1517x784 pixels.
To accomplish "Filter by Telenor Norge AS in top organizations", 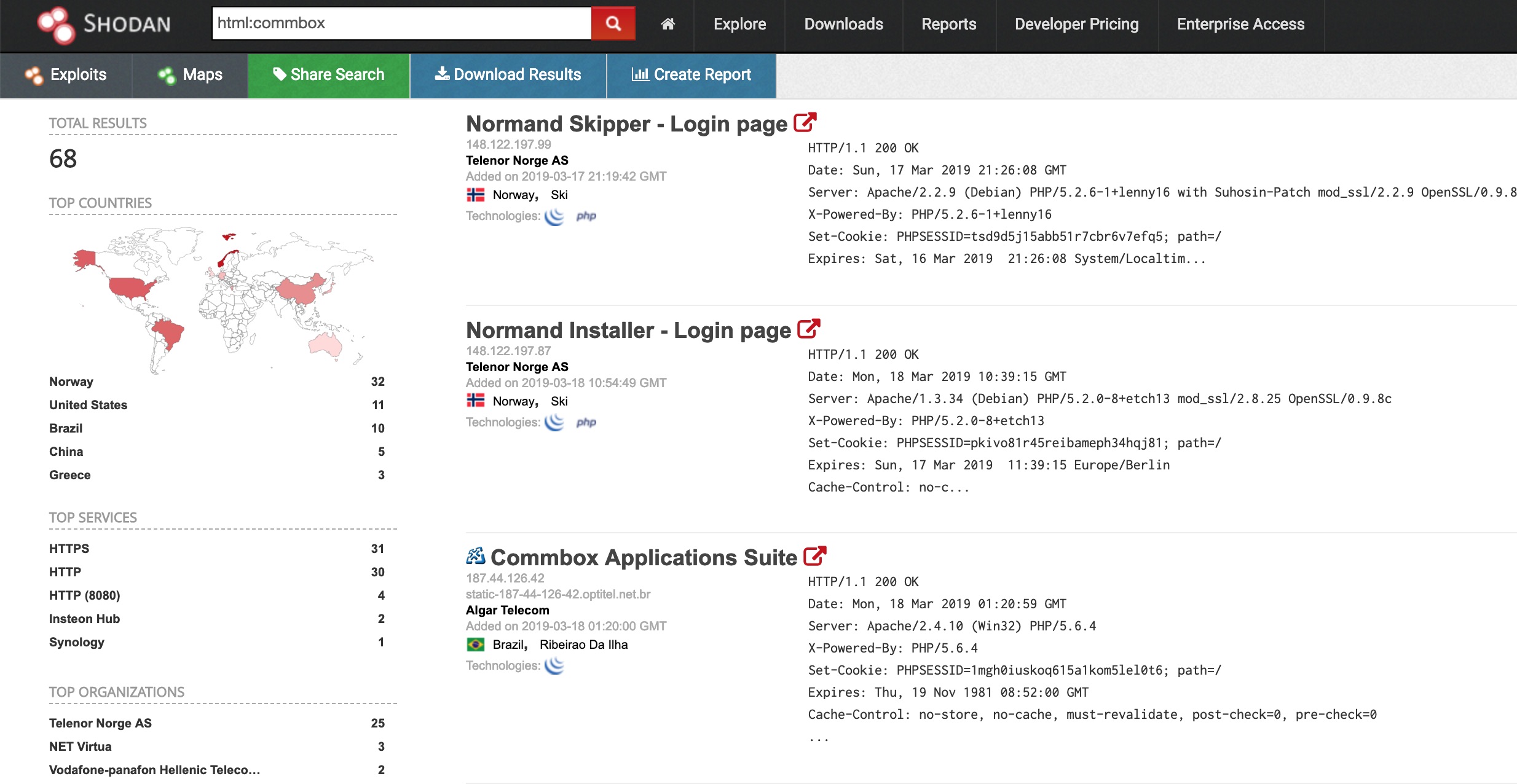I will pos(100,723).
